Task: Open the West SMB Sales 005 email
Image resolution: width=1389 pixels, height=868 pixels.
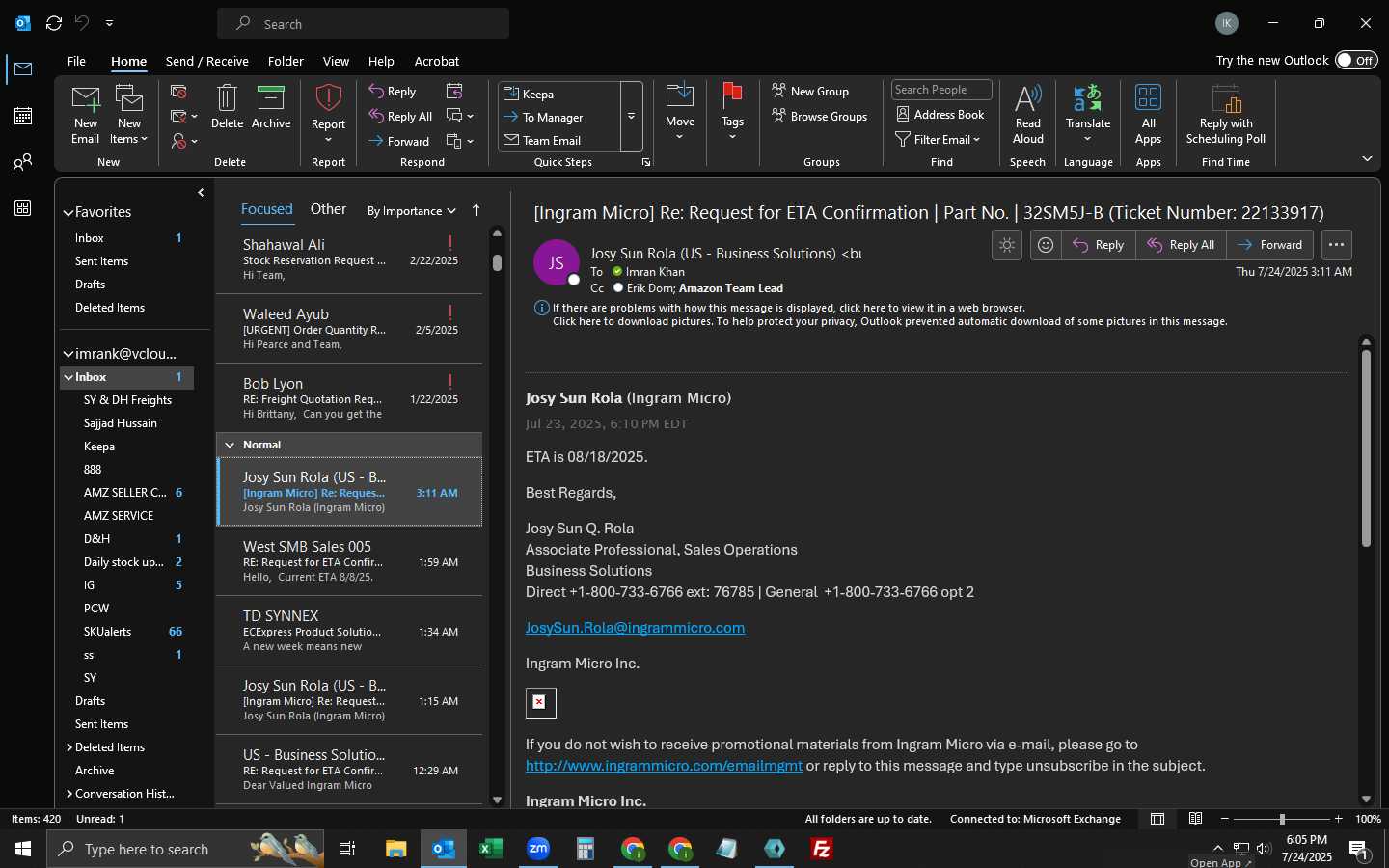Action: point(349,561)
